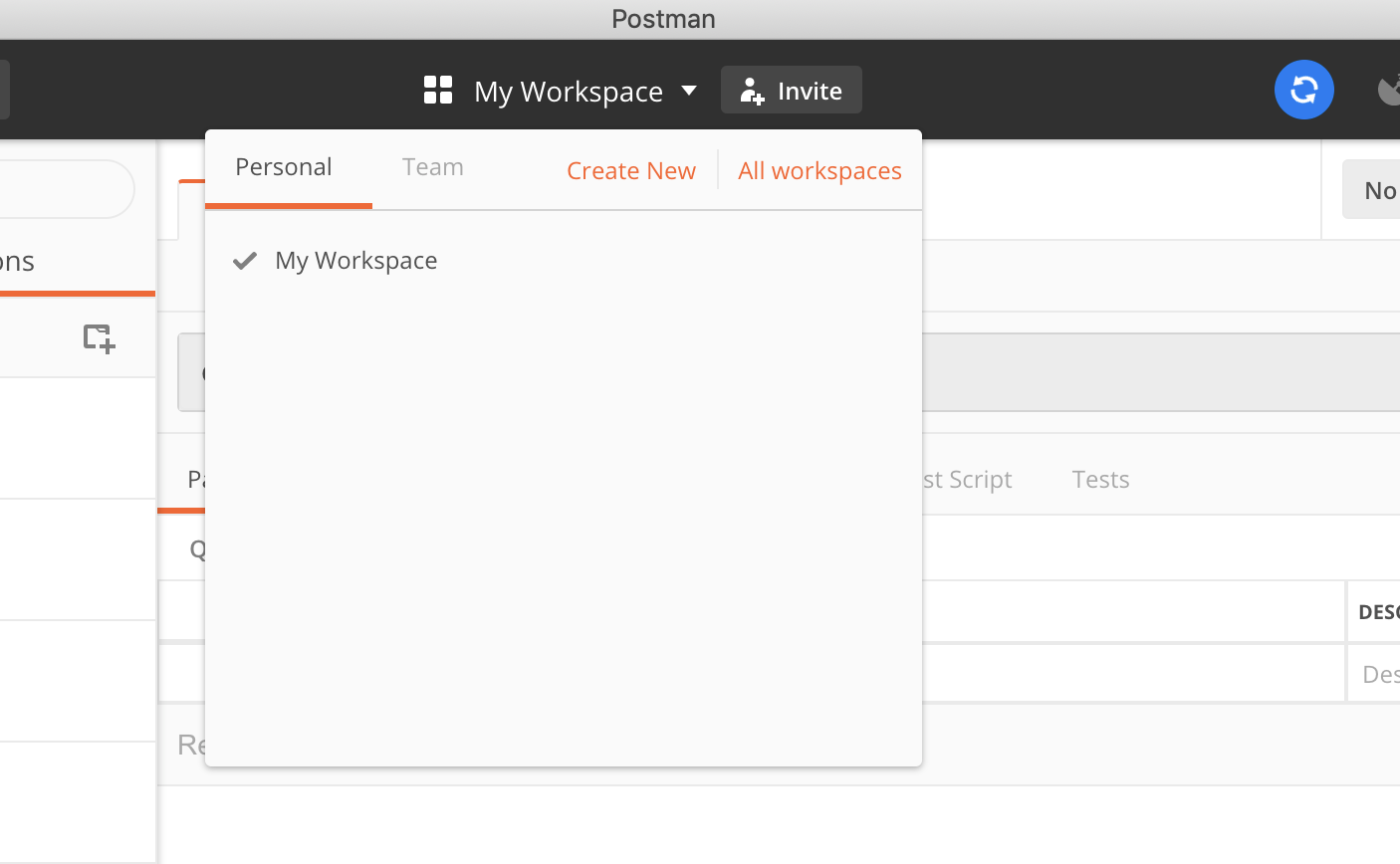The height and width of the screenshot is (864, 1400).
Task: Expand the My Workspace dropdown arrow
Action: coord(689,91)
